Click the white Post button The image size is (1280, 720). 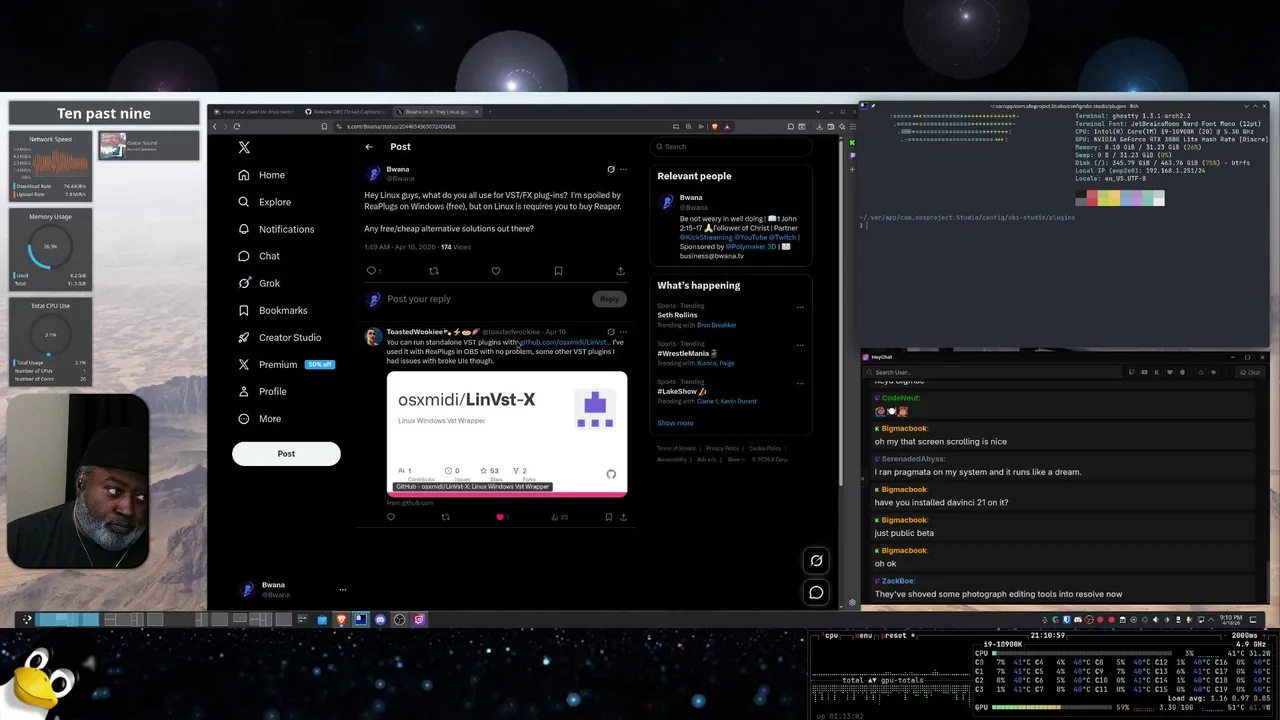(286, 454)
